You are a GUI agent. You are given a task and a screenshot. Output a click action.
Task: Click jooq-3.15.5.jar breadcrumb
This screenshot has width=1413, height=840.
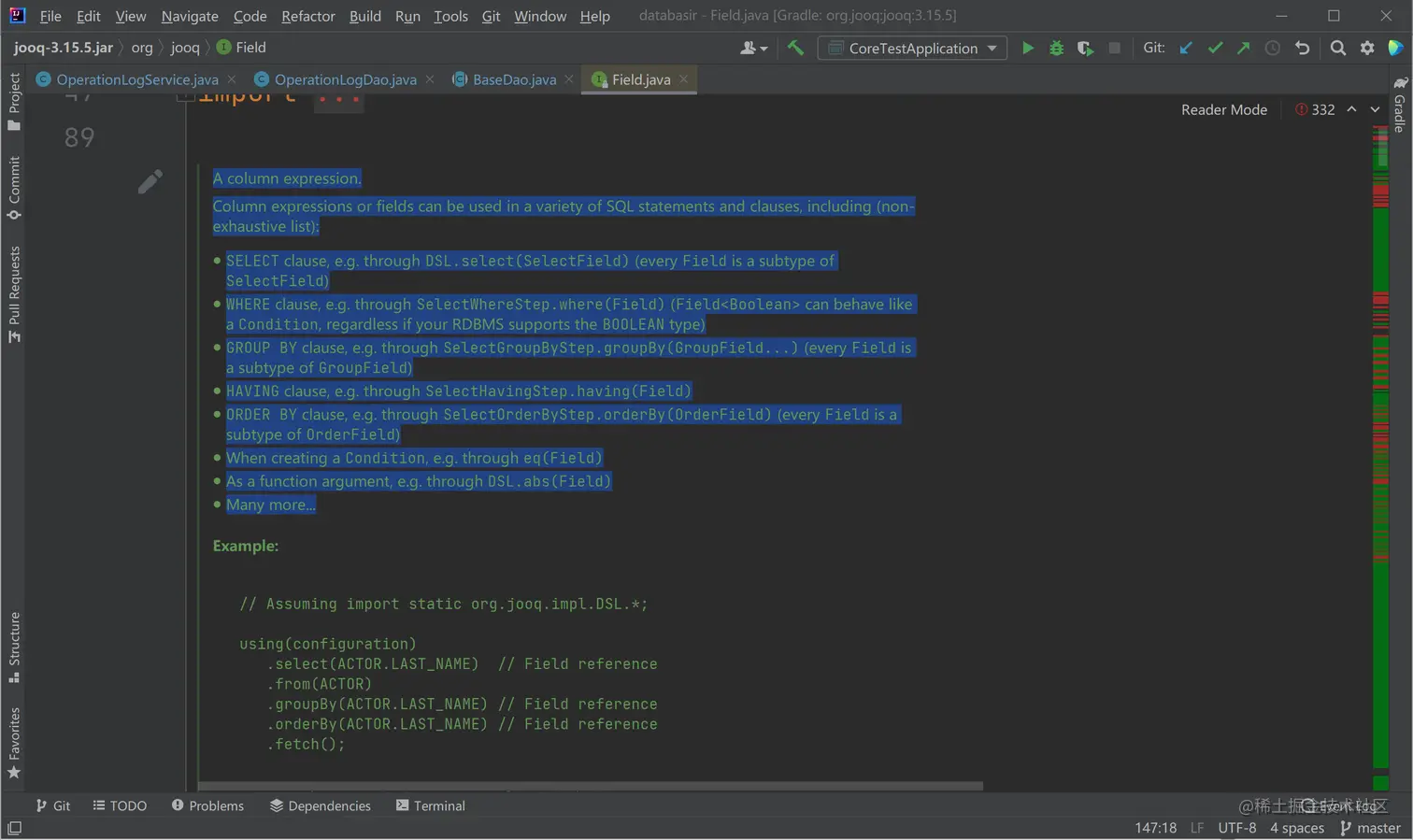64,47
